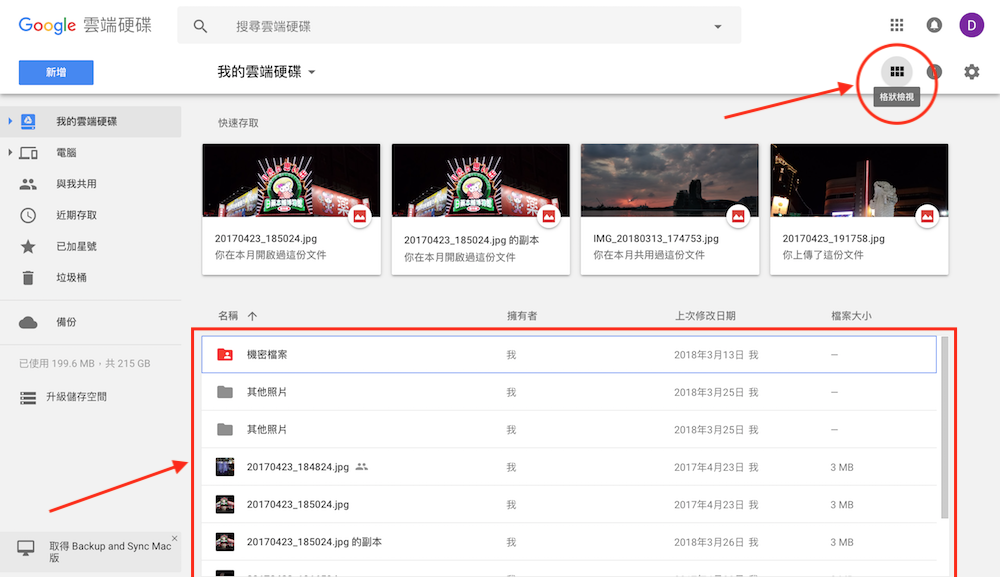The image size is (1000, 577).
Task: Open the search options dropdown arrow
Action: click(718, 25)
